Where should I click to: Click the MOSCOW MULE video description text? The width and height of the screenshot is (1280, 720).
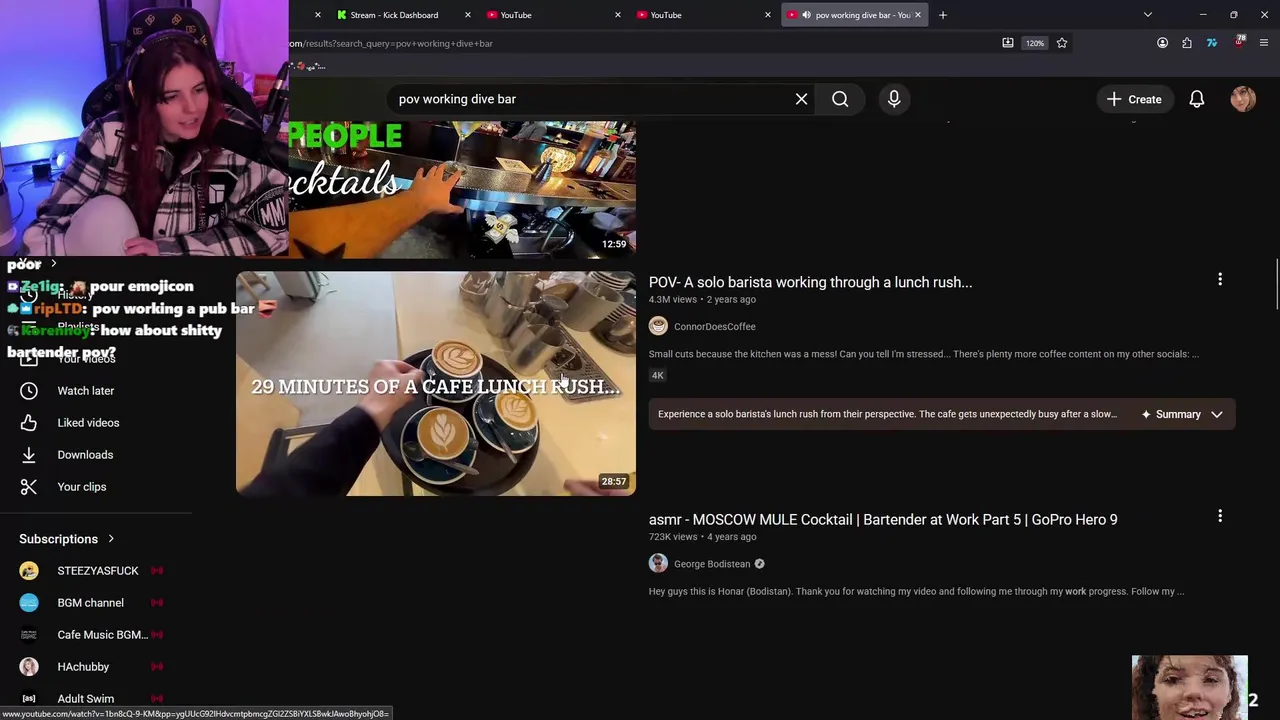tap(916, 591)
